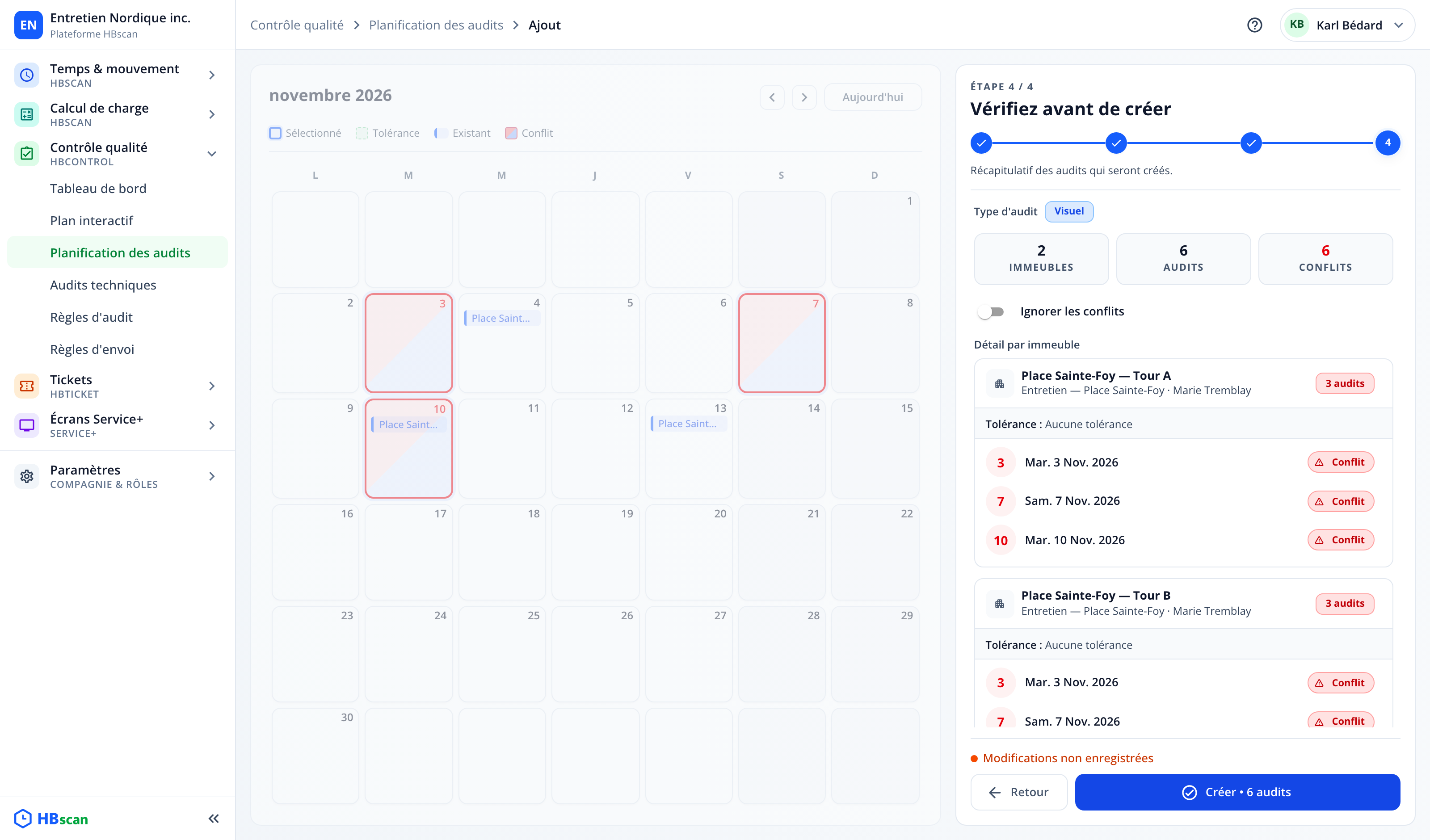Collapse the Contrôle qualité menu section

pos(212,154)
